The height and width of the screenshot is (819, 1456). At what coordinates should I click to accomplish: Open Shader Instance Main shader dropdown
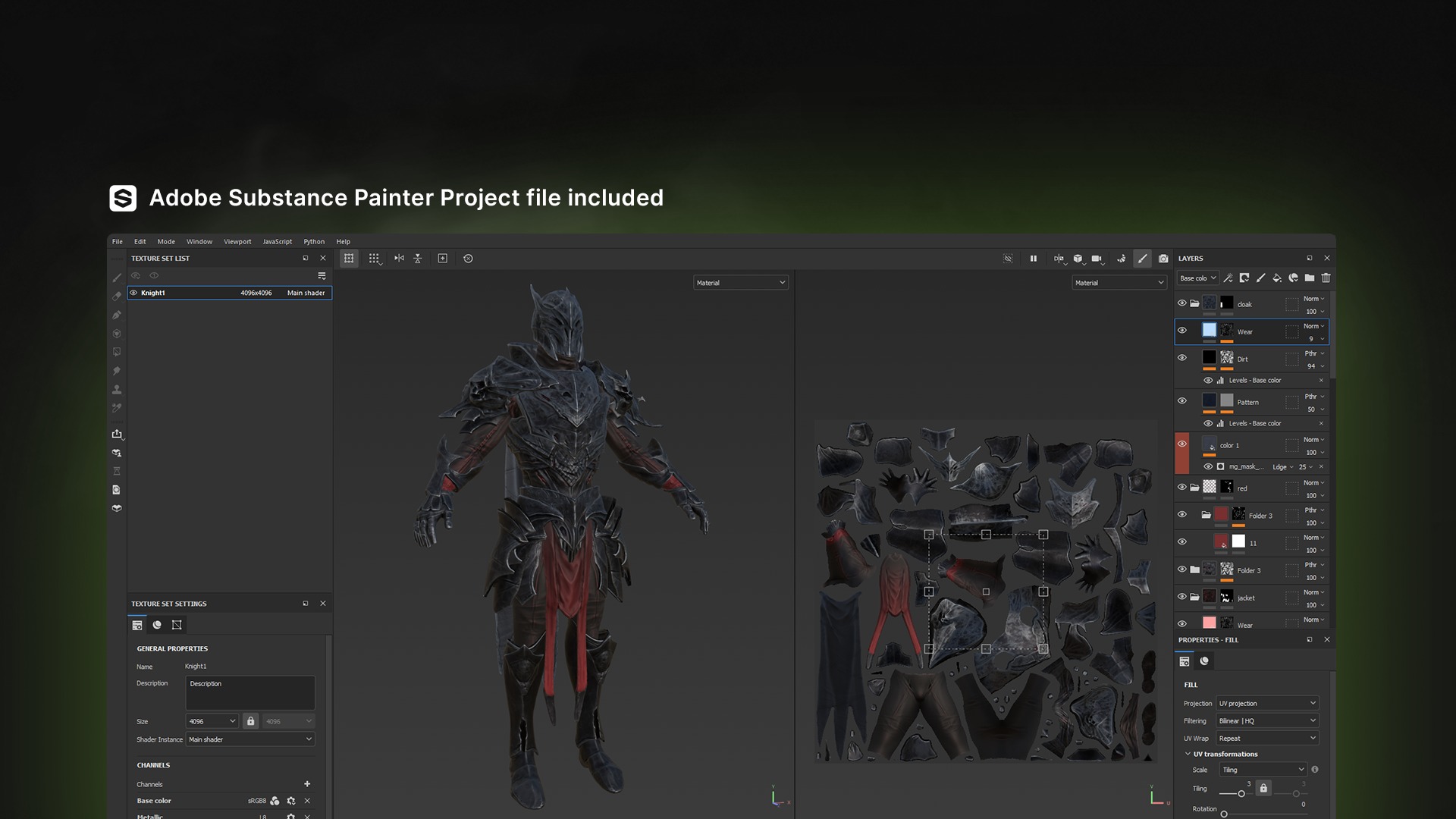coord(250,739)
